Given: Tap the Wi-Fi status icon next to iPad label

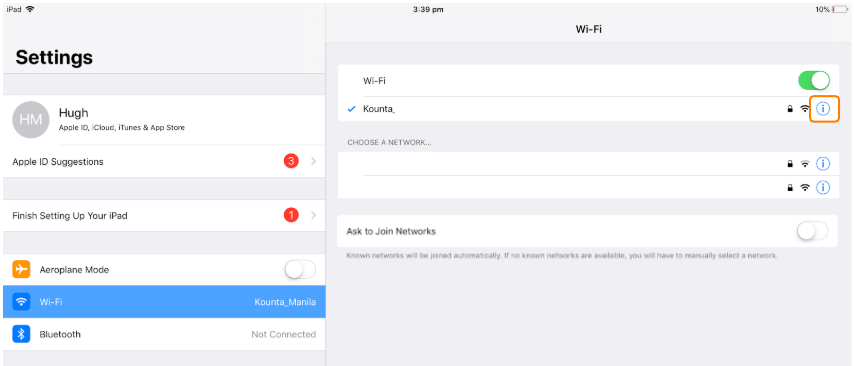Looking at the screenshot, I should 30,9.
